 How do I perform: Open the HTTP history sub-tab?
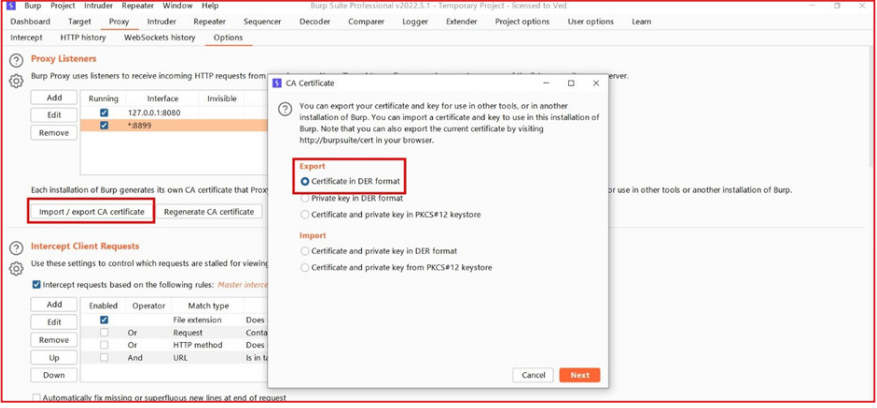click(x=83, y=37)
